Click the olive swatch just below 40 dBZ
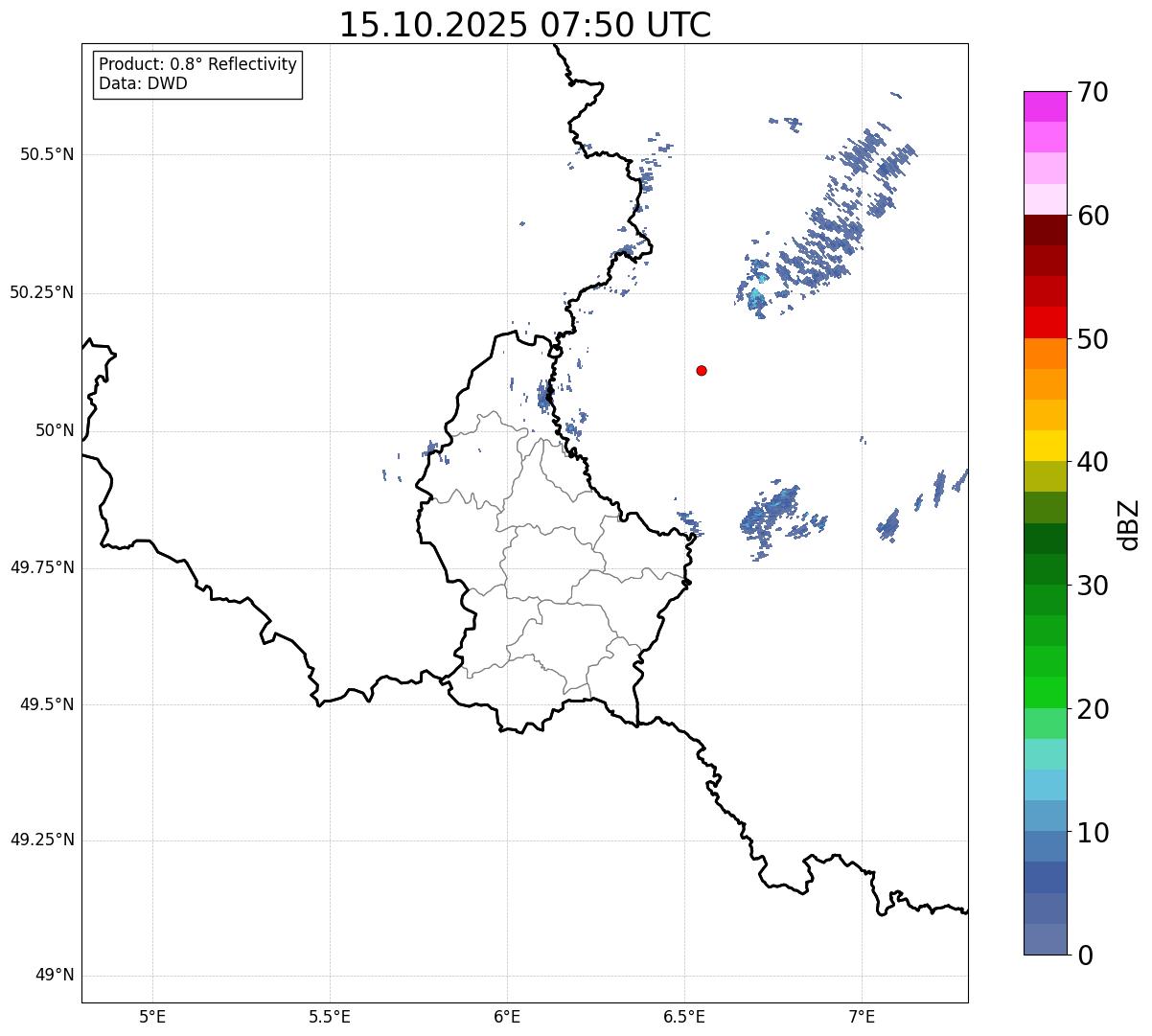The width and height of the screenshot is (1152, 1036). [1045, 476]
